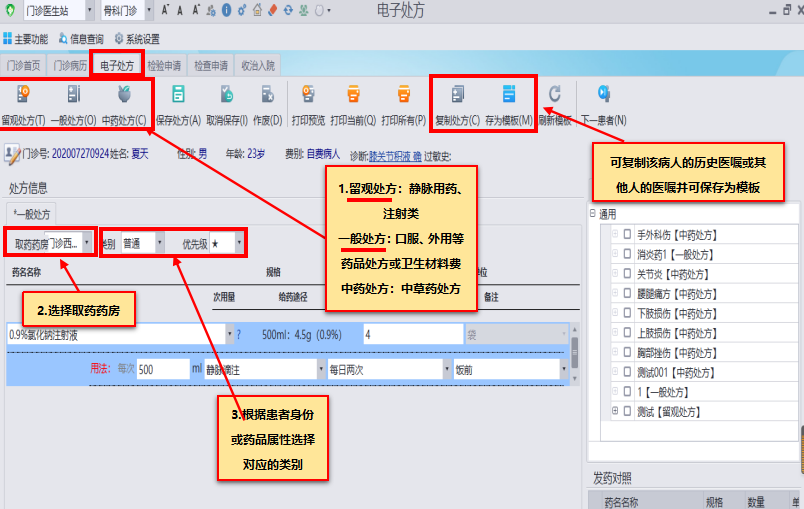The image size is (804, 509).
Task: Click 复制处方(C) copy prescription icon
Action: pos(458,95)
